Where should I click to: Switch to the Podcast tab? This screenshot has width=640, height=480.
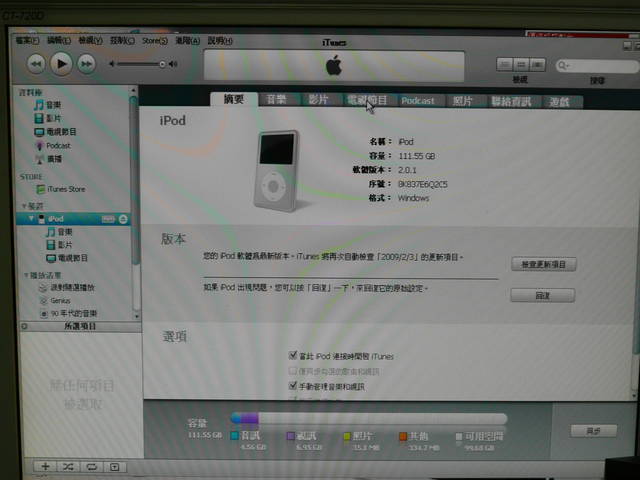[x=418, y=101]
